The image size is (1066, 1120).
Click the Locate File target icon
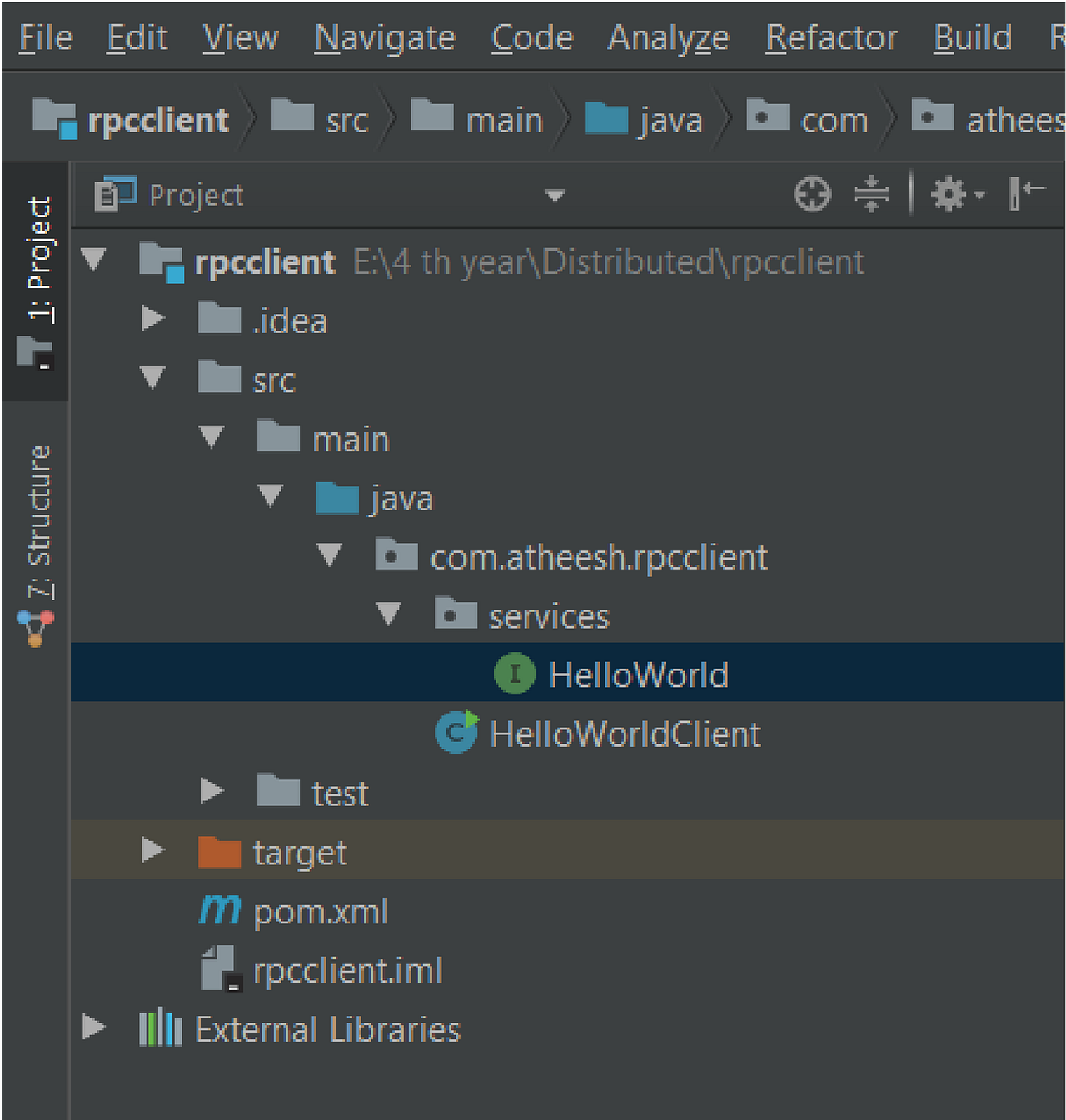[x=812, y=193]
